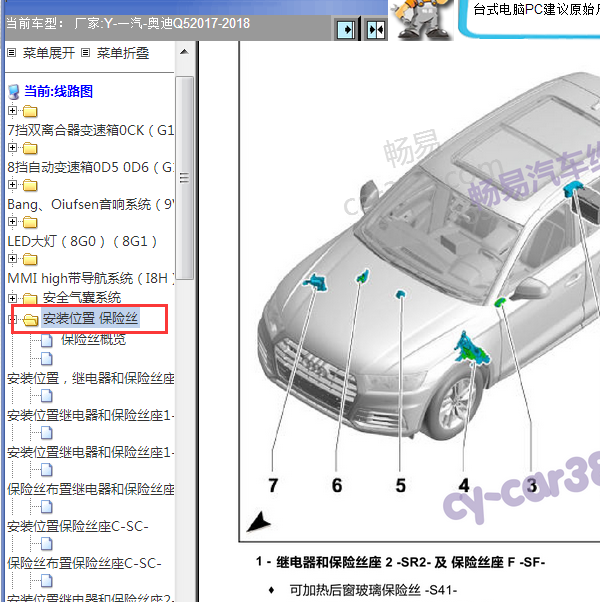Image resolution: width=600 pixels, height=602 pixels.
Task: Collapse the 安装位置 保险丝 folder
Action: tap(12, 319)
